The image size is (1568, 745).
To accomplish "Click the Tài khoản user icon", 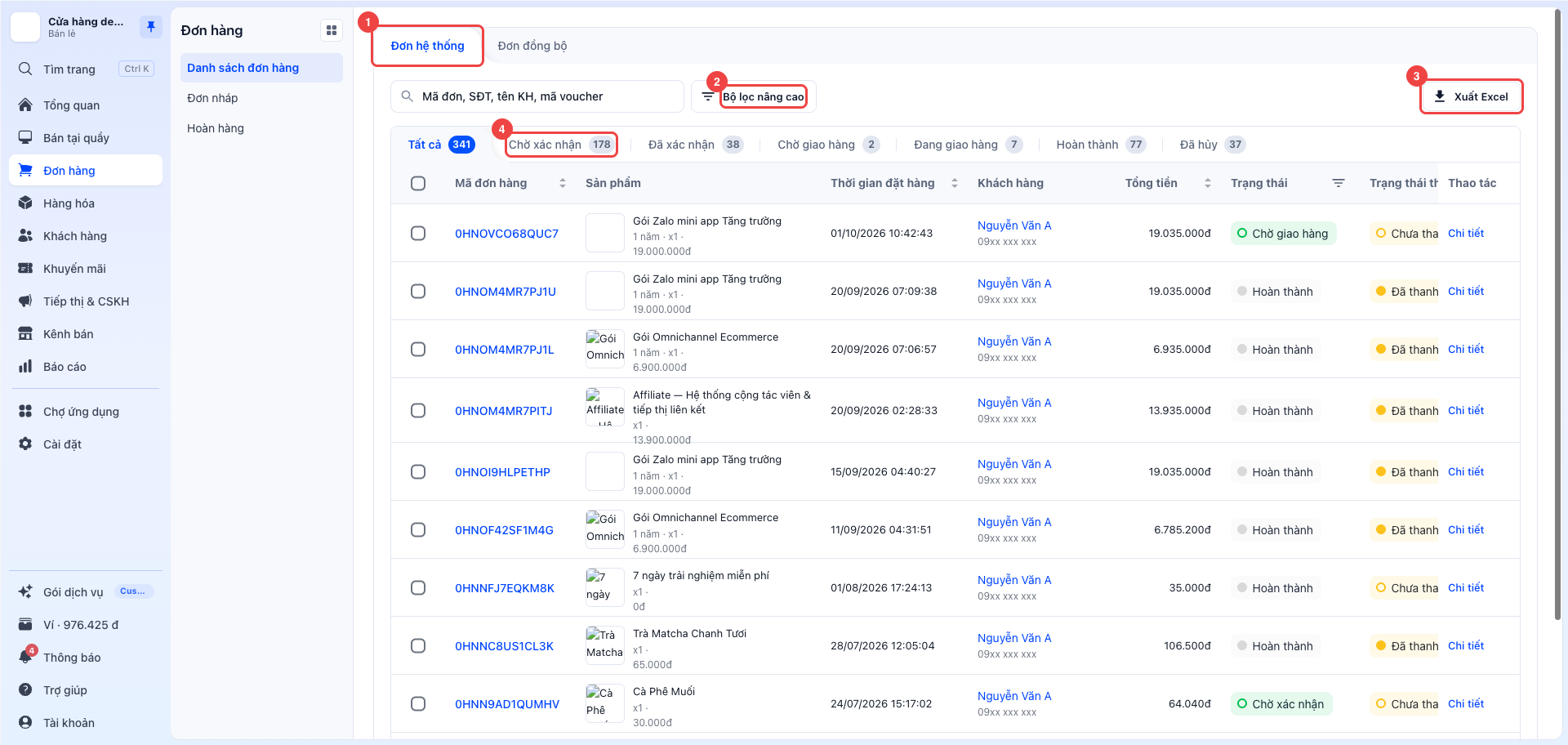I will (x=25, y=723).
